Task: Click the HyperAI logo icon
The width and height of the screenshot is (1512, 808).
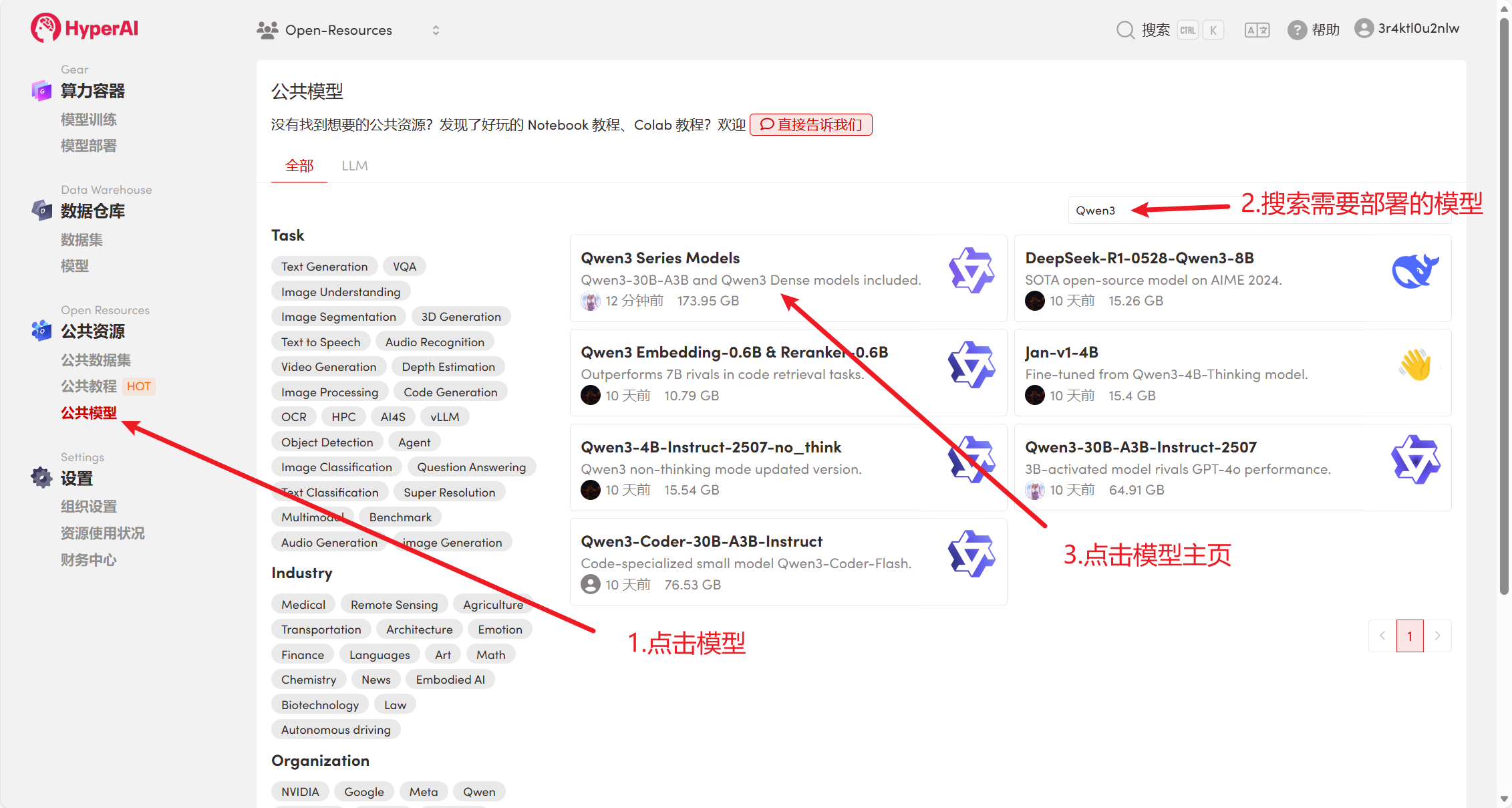Action: 45,28
